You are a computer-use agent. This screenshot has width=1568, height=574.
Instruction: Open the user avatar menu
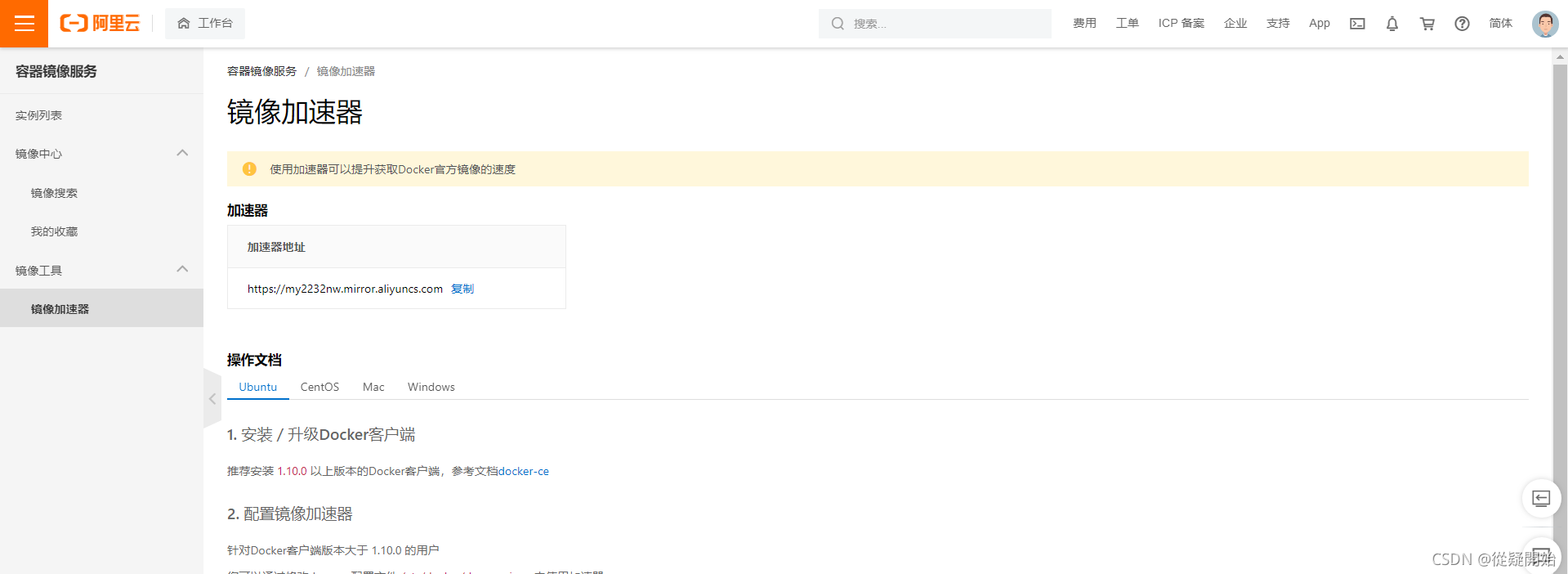1545,24
